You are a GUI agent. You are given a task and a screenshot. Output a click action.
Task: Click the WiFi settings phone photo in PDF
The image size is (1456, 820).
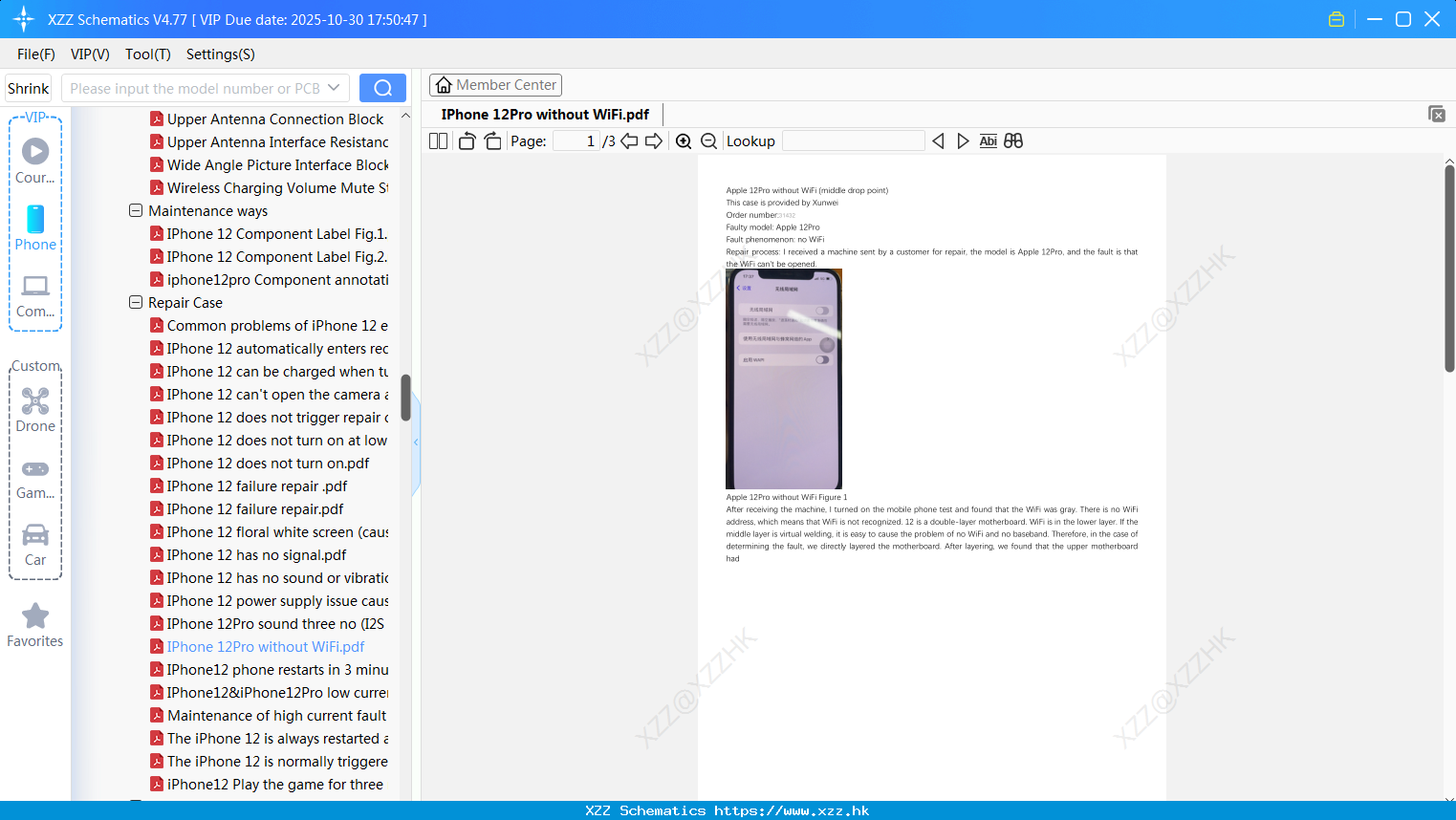coord(784,379)
